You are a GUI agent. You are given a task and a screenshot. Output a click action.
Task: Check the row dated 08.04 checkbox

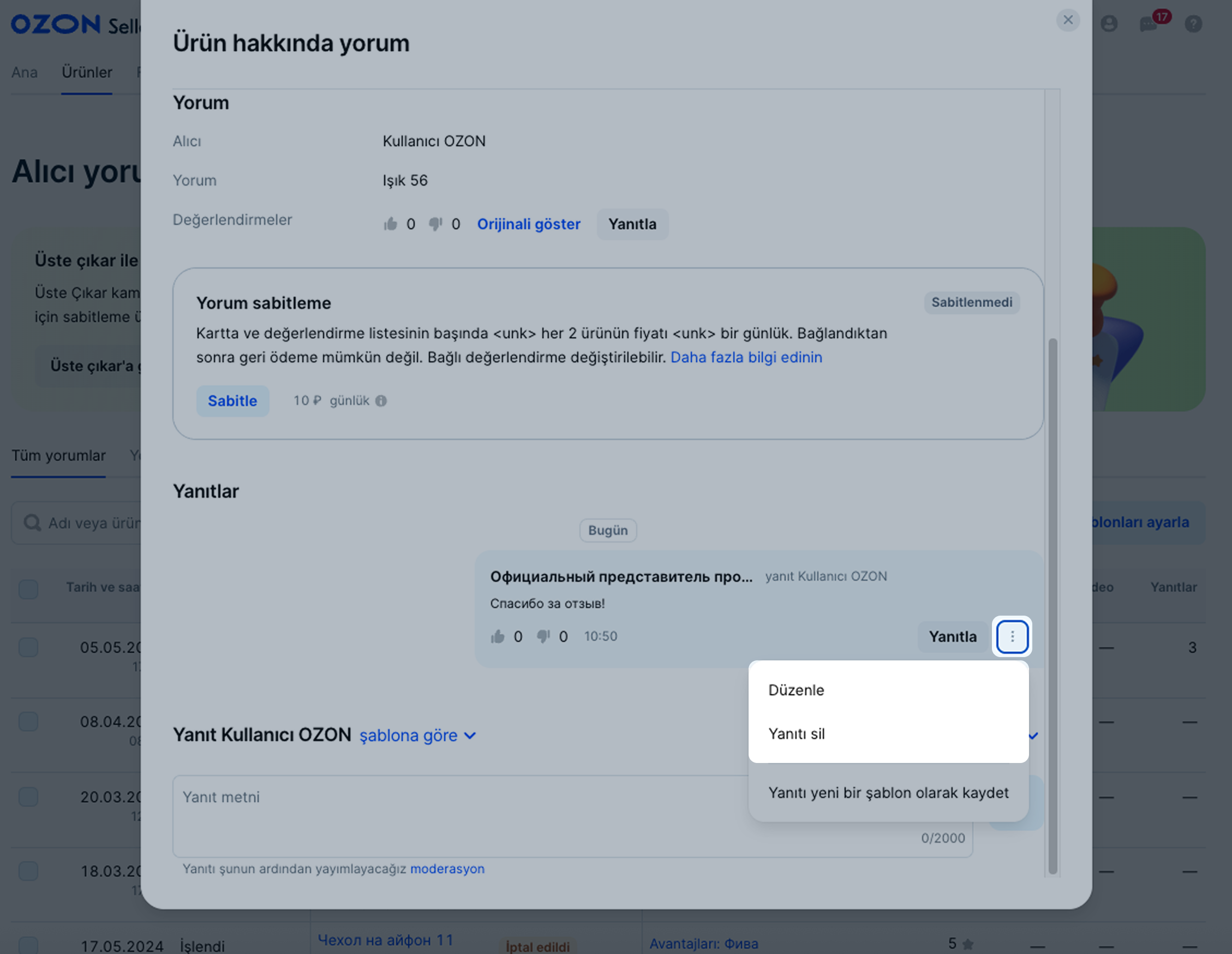click(x=28, y=722)
